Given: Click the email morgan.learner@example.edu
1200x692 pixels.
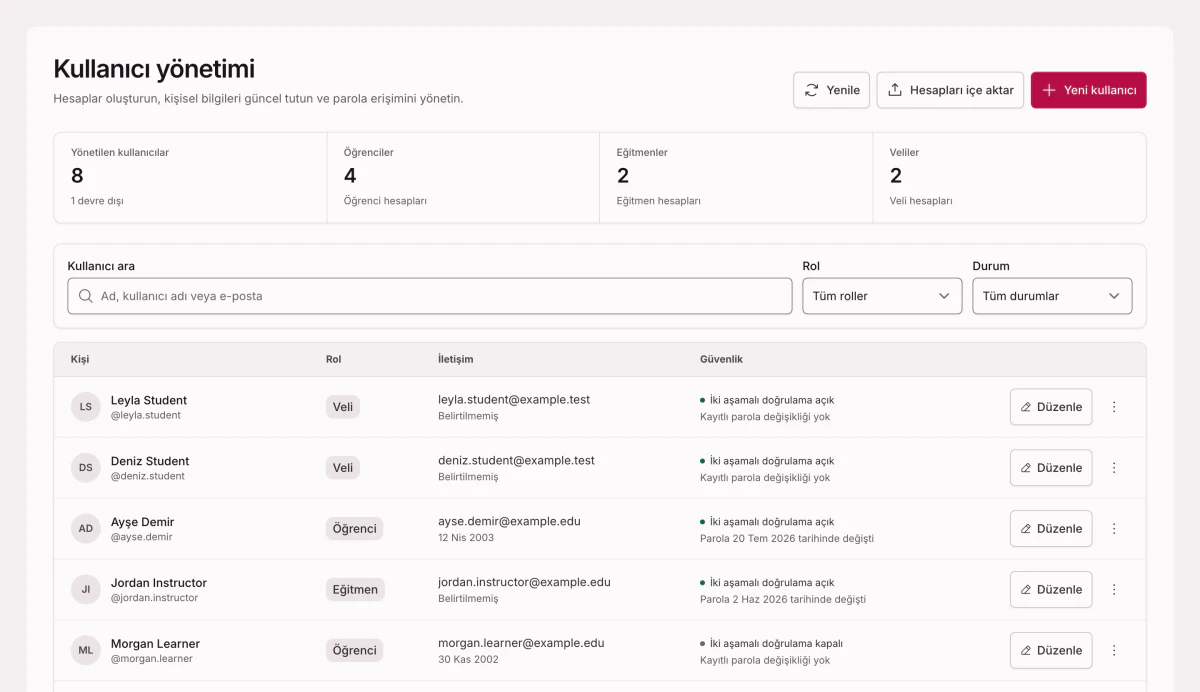Looking at the screenshot, I should 521,644.
